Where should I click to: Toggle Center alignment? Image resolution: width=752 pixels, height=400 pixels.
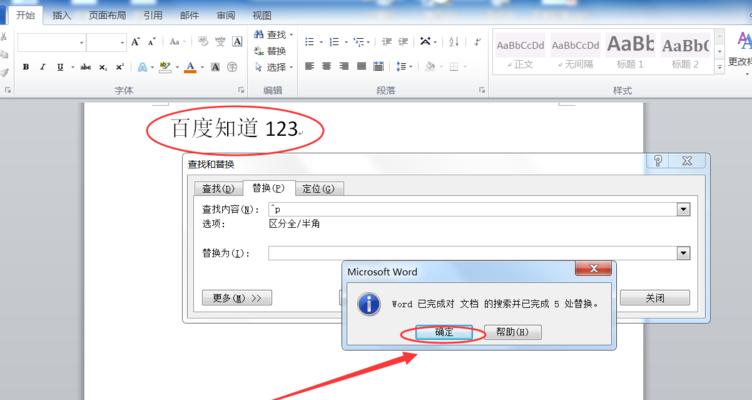[x=327, y=66]
